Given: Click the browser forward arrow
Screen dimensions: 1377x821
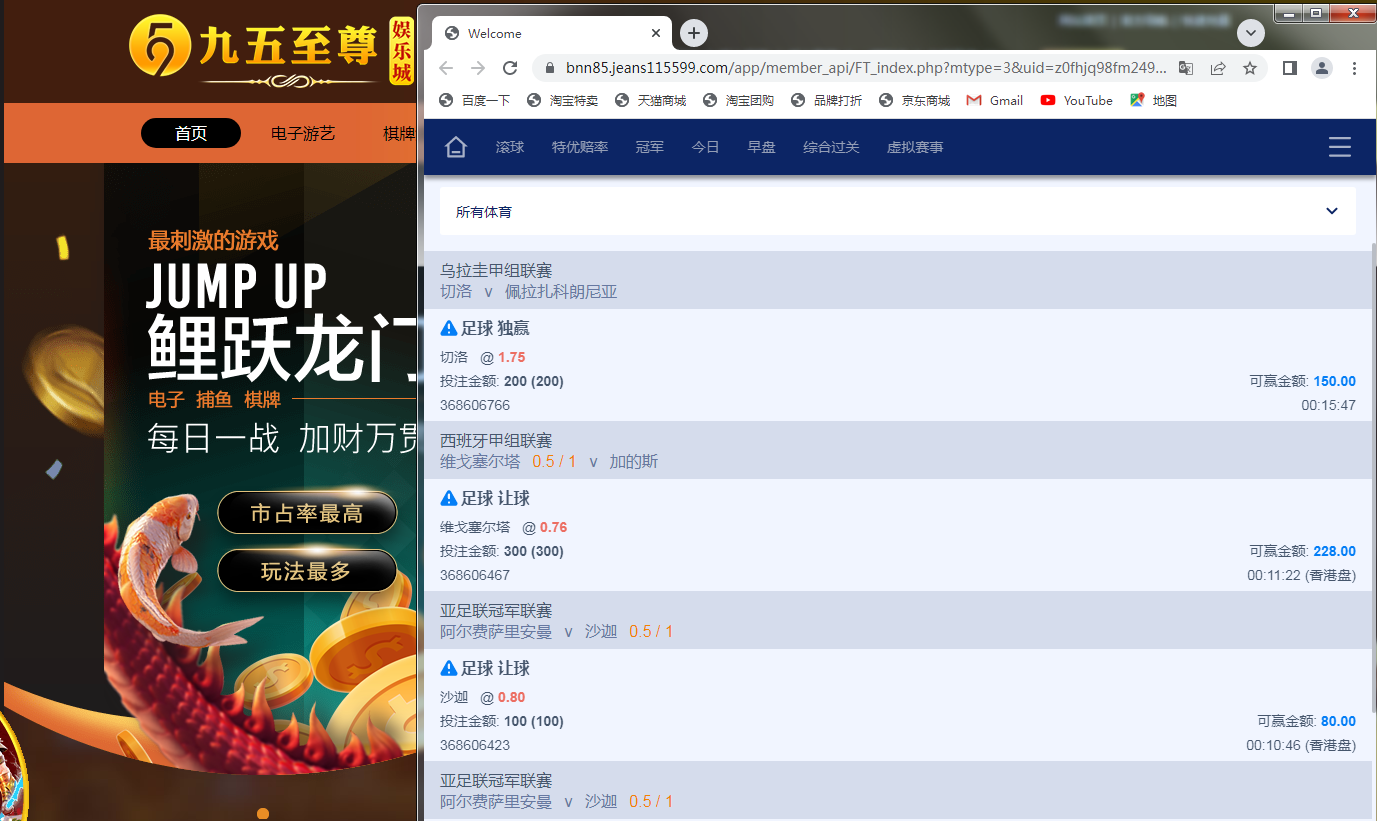Looking at the screenshot, I should click(x=478, y=68).
